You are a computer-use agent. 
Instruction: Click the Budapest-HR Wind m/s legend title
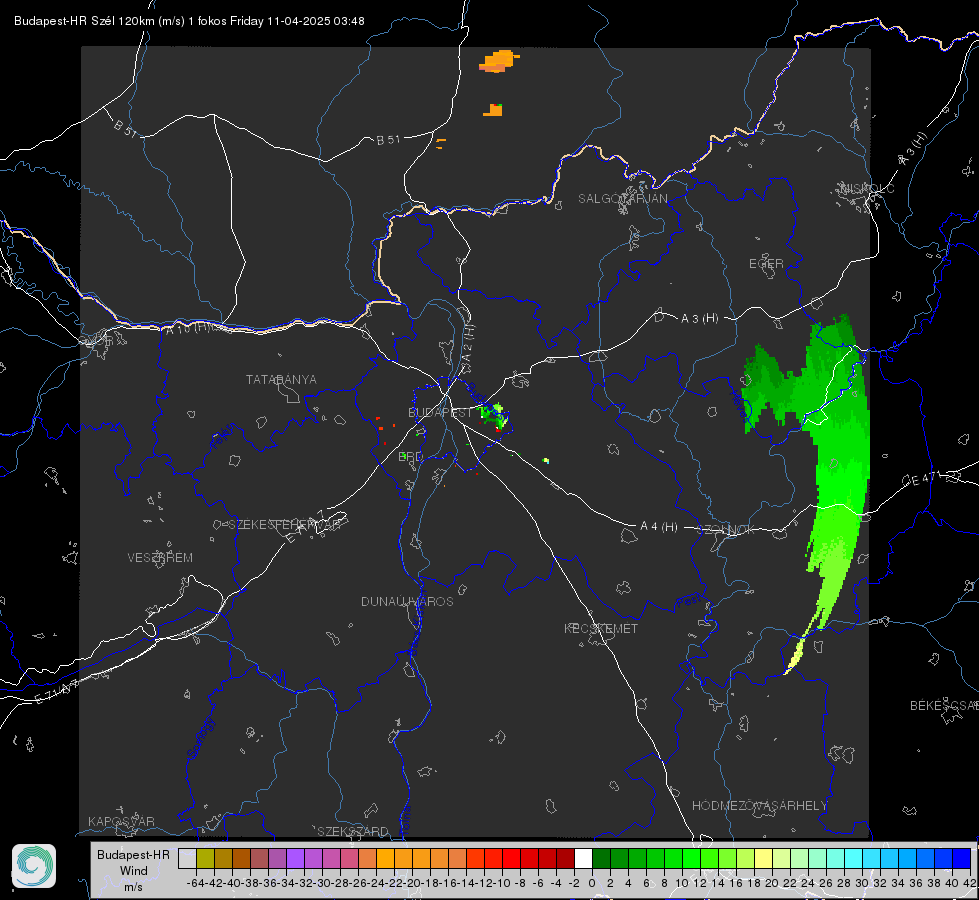(133, 871)
